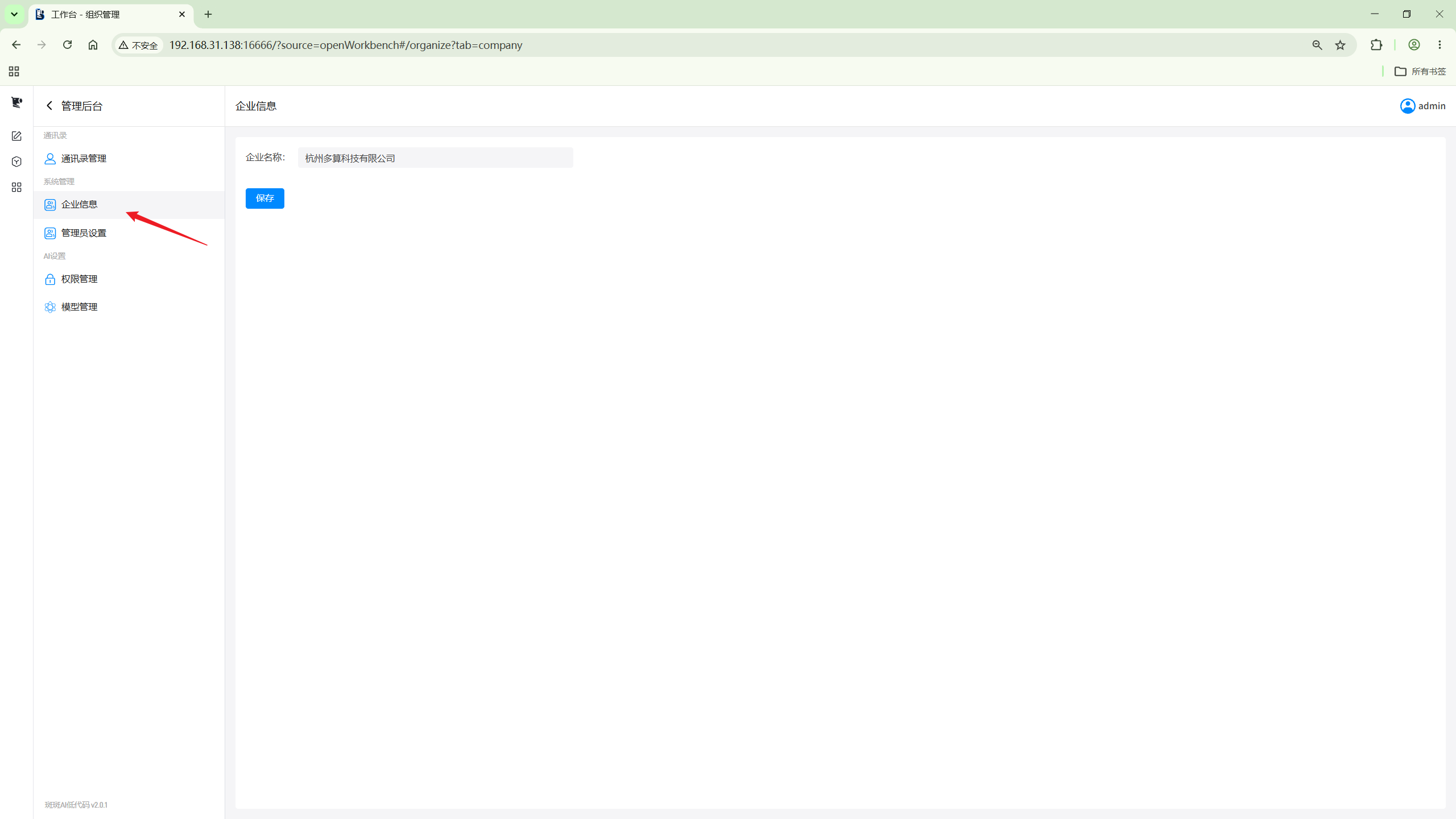Open the browser profile icon
The image size is (1456, 819).
1414,45
